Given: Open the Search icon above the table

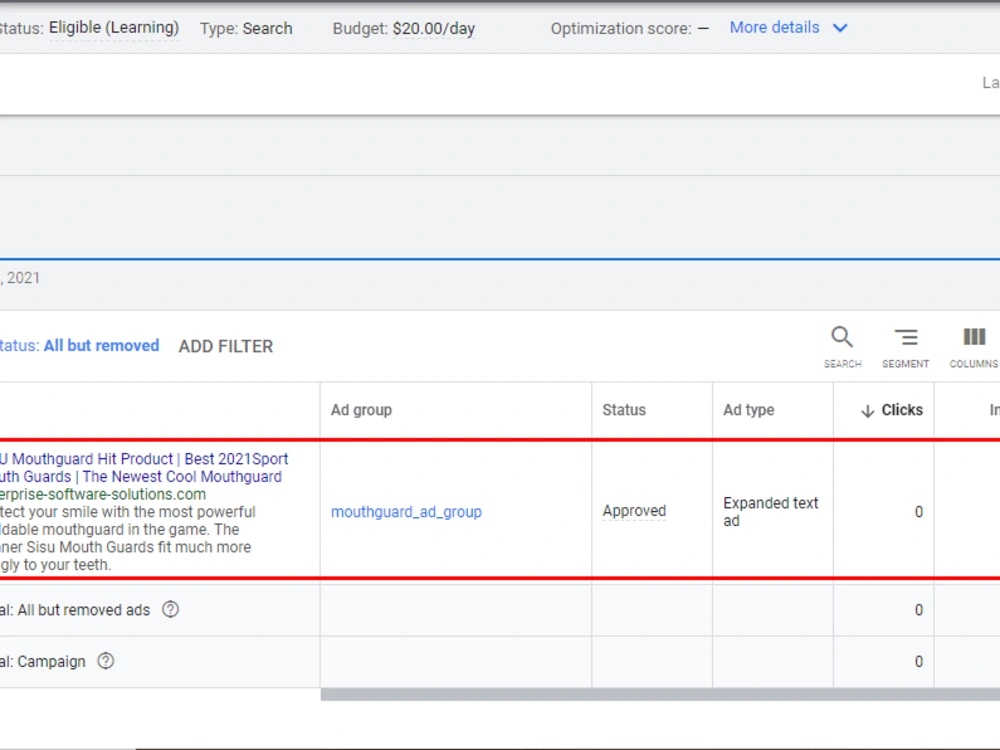Looking at the screenshot, I should pyautogui.click(x=842, y=337).
